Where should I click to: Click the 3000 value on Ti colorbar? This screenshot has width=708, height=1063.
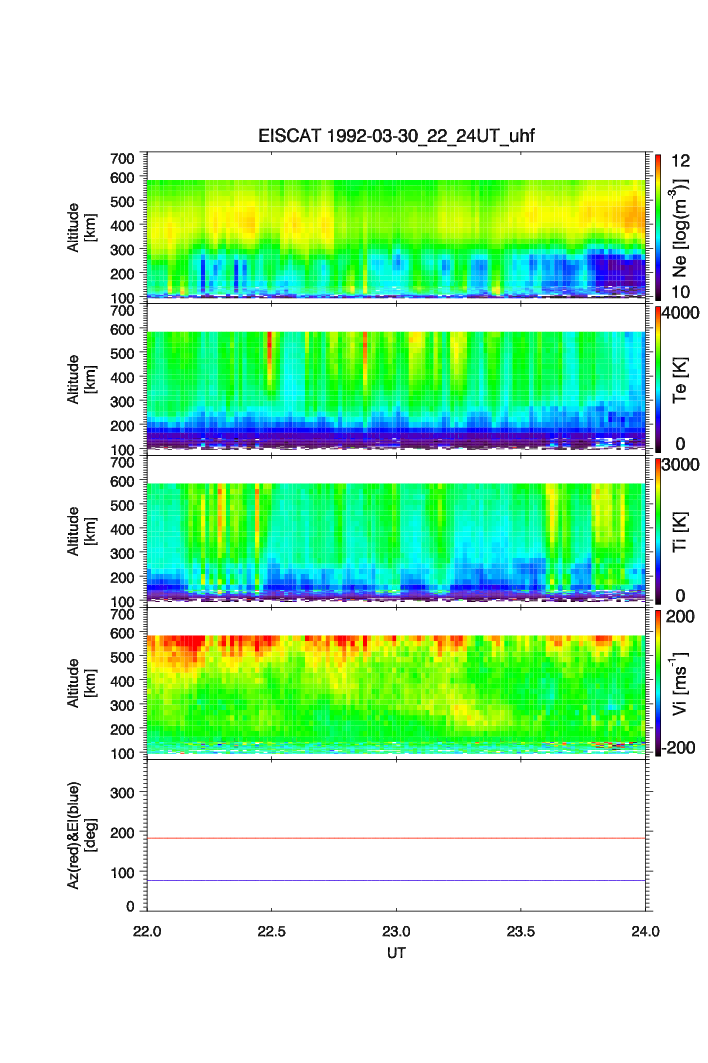coord(681,464)
